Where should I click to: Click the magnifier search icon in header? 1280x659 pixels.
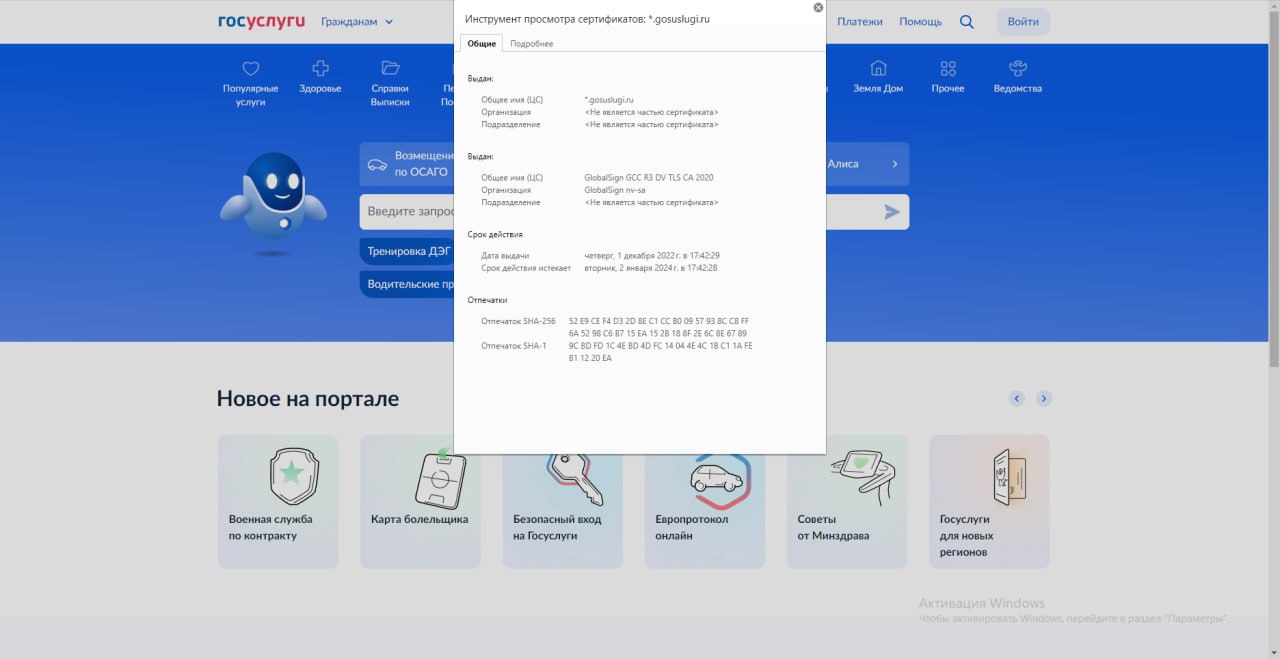pos(966,21)
